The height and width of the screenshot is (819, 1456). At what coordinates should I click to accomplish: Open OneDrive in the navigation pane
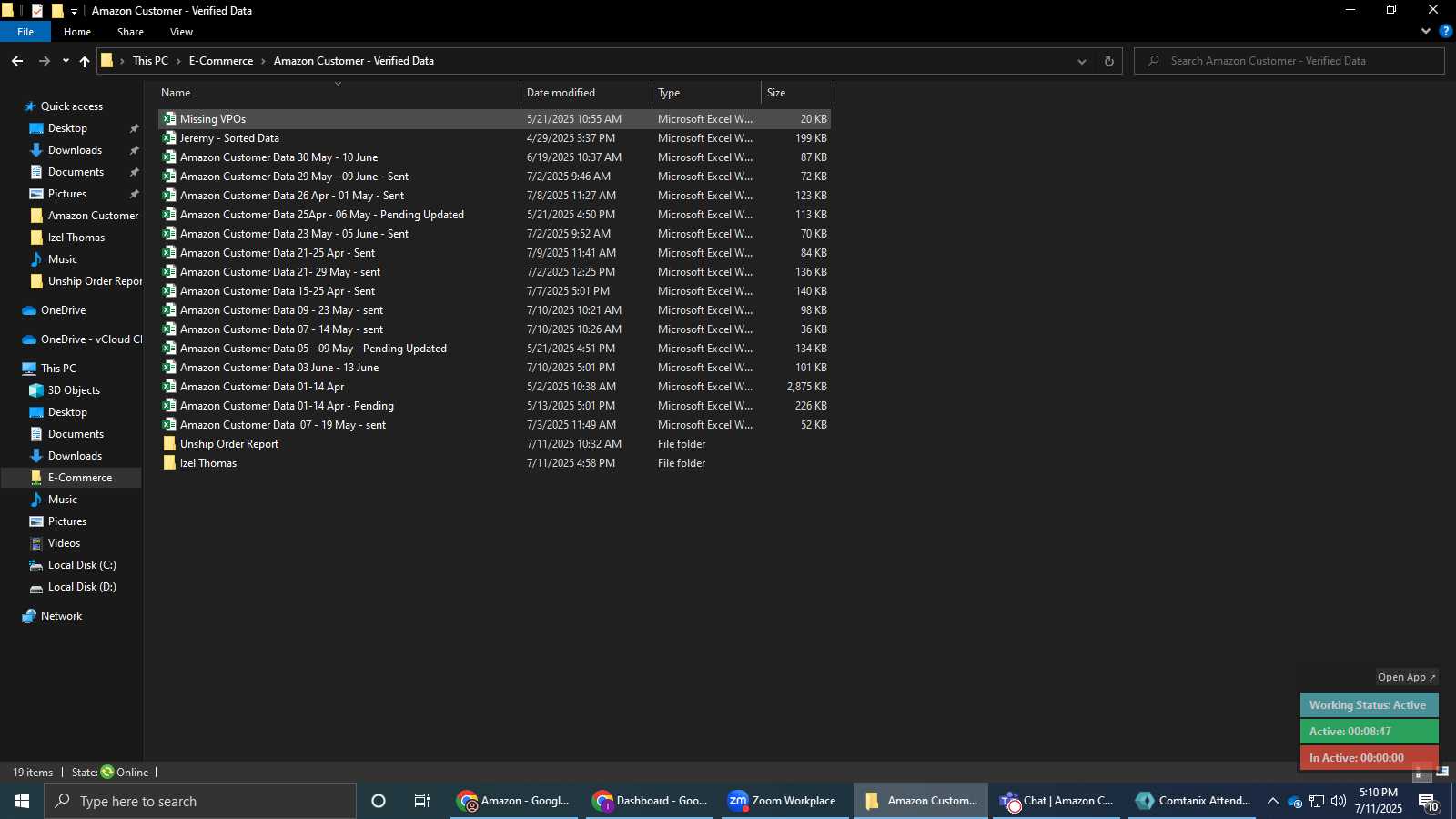63,310
